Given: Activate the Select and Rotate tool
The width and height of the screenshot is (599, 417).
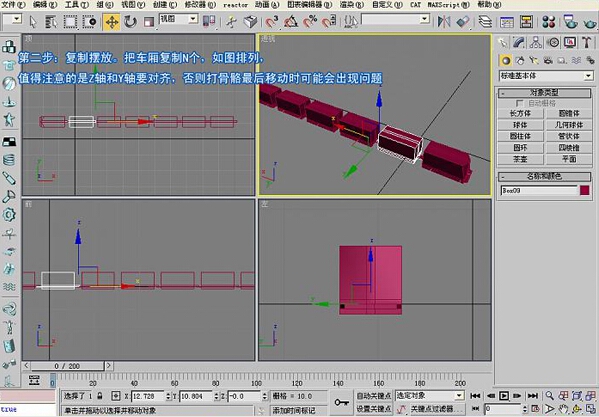Looking at the screenshot, I should 130,22.
